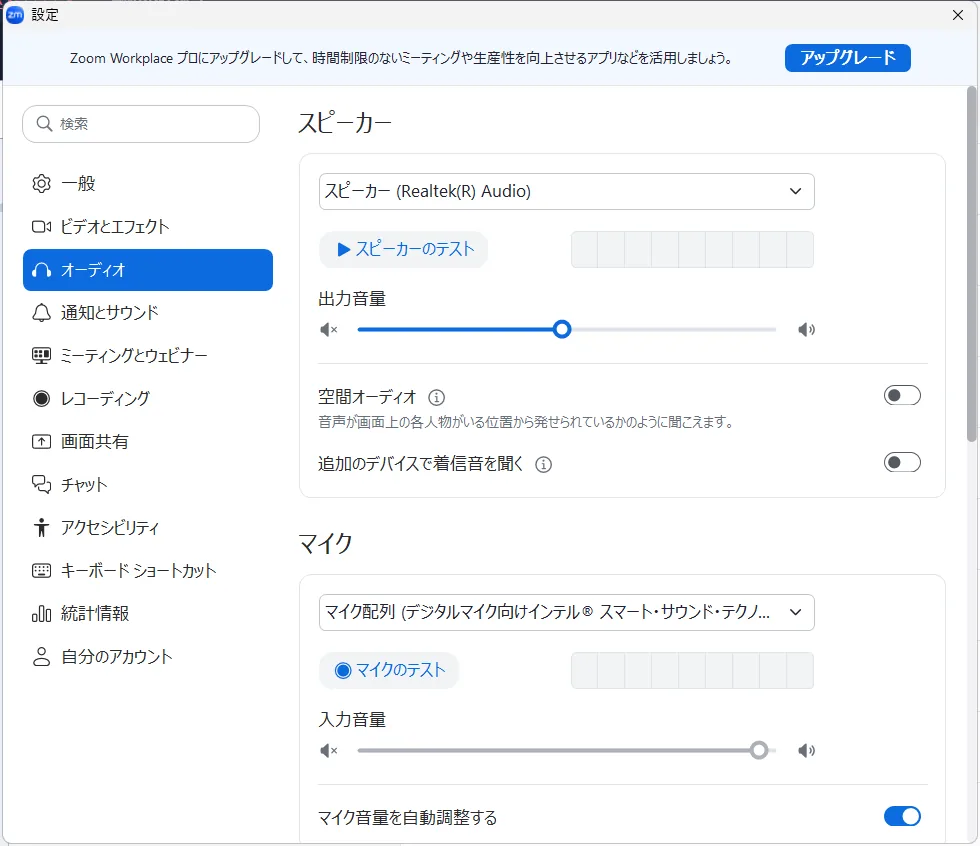The height and width of the screenshot is (846, 980).
Task: Click the 出力音量 slider handle
Action: 562,329
